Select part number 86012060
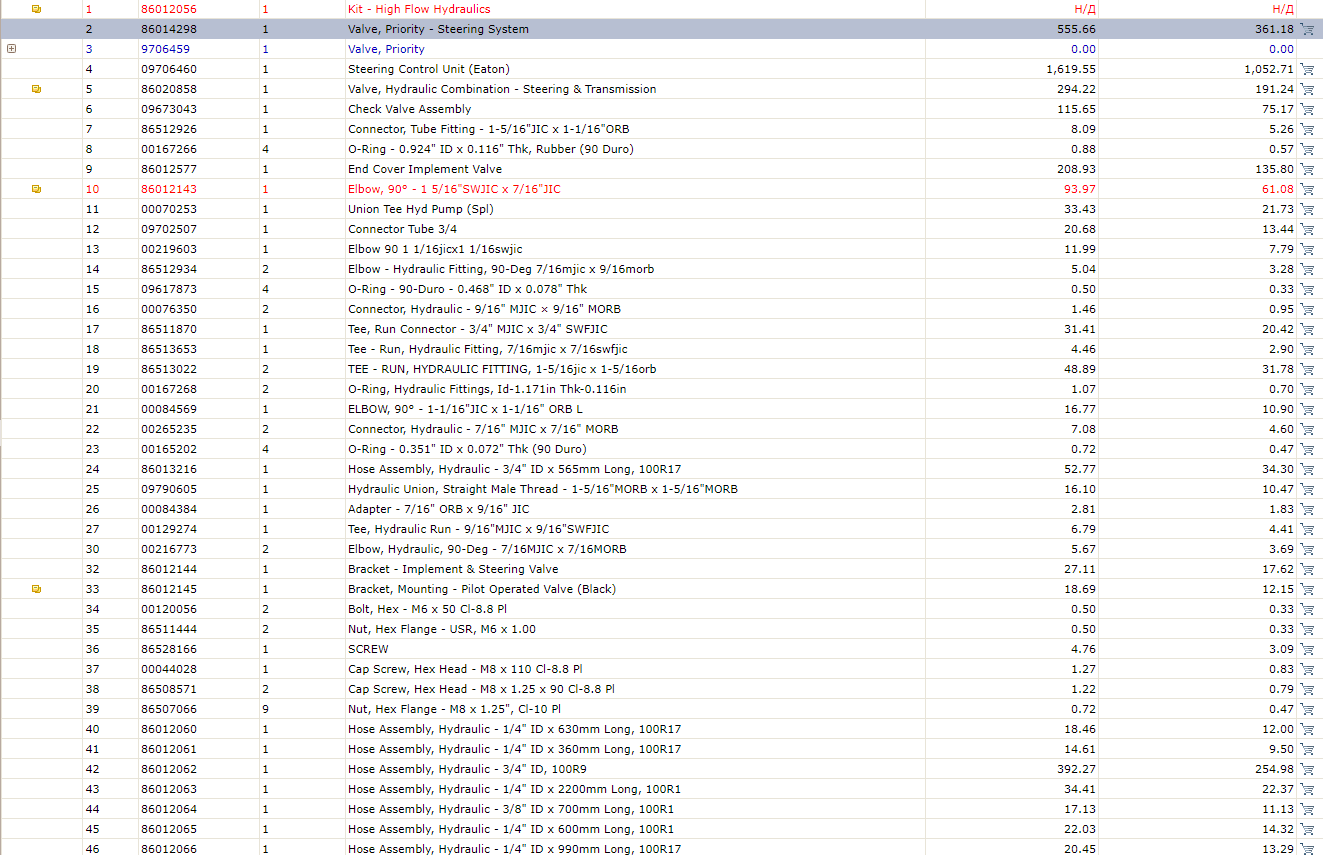This screenshot has width=1323, height=855. pos(169,729)
